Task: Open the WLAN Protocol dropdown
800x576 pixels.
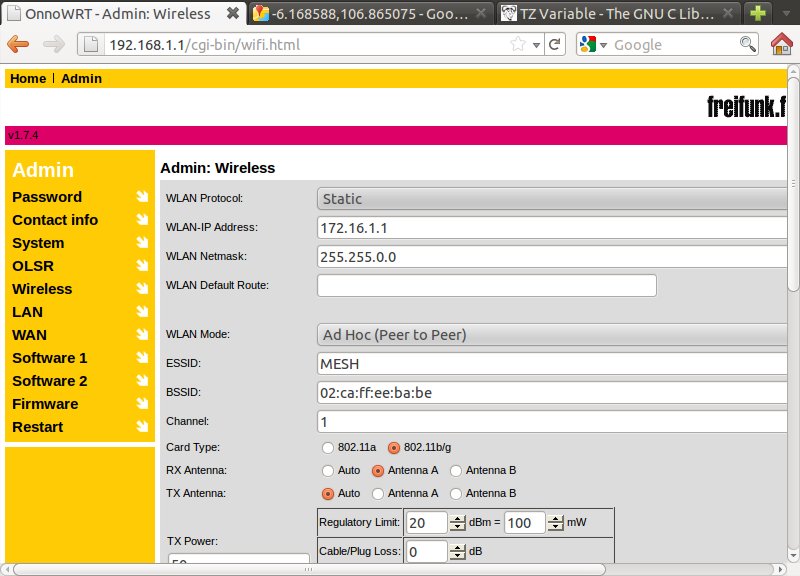Action: click(x=552, y=199)
